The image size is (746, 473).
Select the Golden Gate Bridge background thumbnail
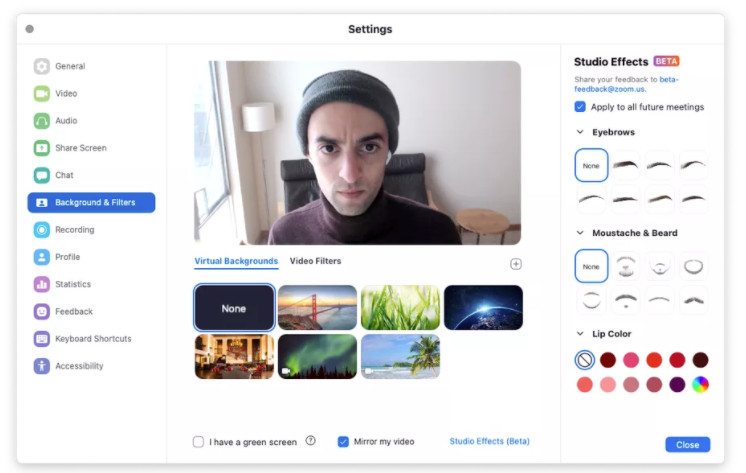pos(317,307)
